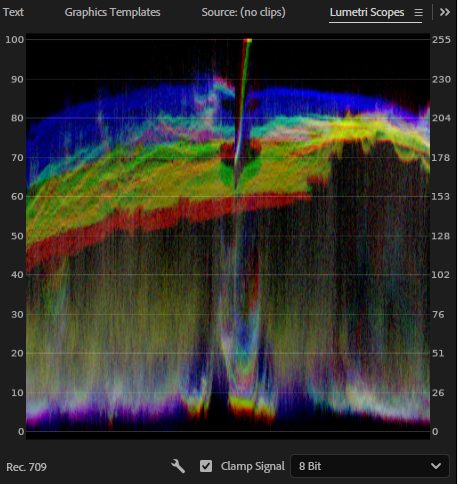Show hidden panel tabs via double-chevron overflow
Viewport: 458px width, 484px height.
pos(445,12)
